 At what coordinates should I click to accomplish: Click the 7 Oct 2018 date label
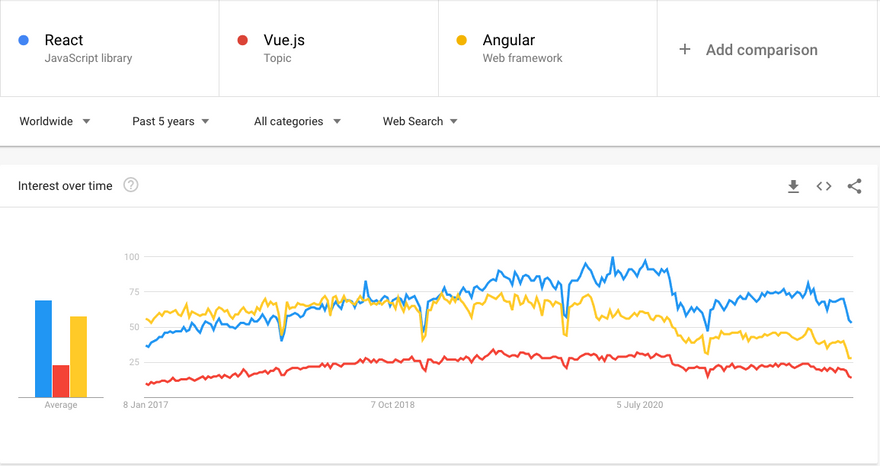click(x=393, y=405)
